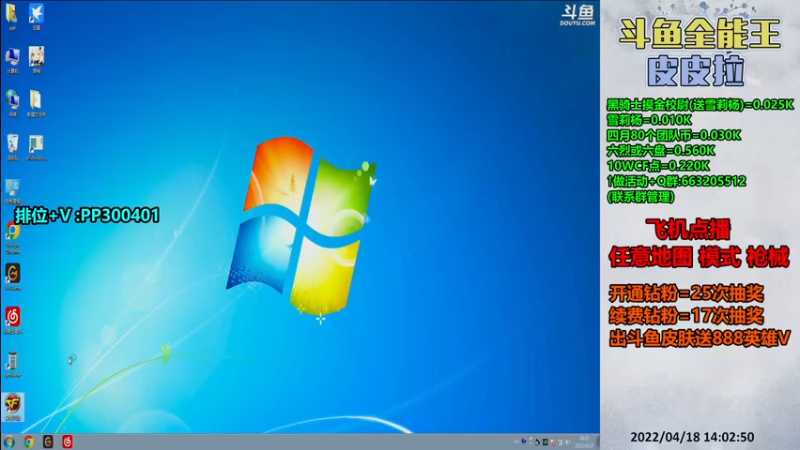Screen dimensions: 800x450
Task: Click the blue M tray icon
Action: click(524, 441)
